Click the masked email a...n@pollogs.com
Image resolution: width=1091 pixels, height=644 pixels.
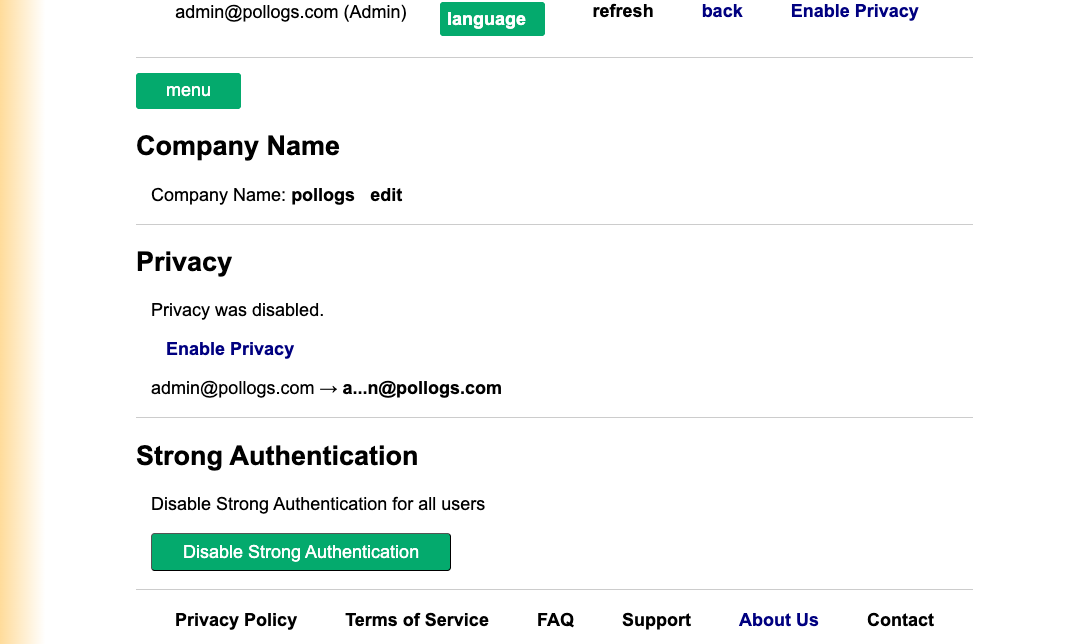coord(422,388)
